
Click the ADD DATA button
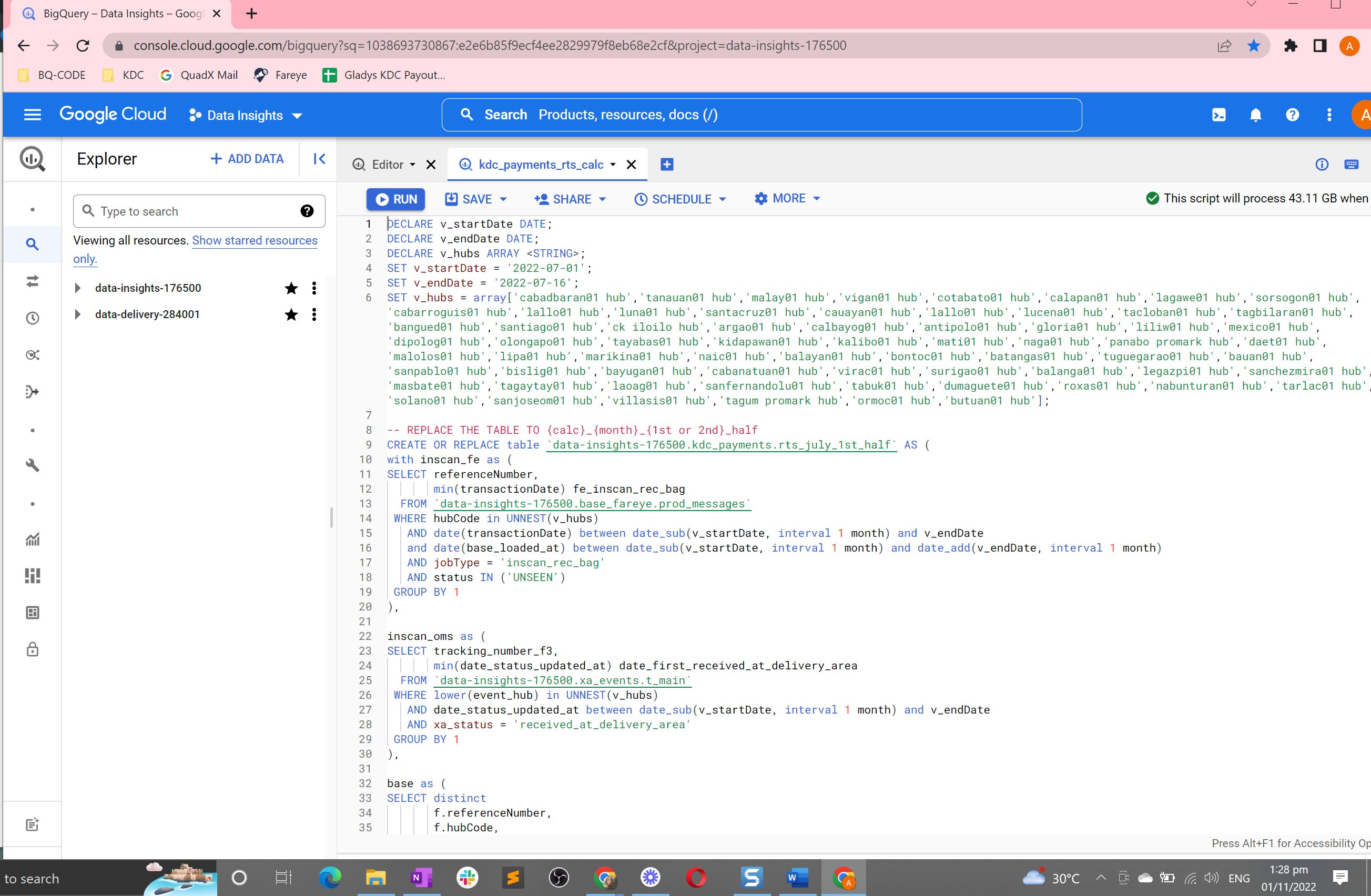tap(247, 159)
